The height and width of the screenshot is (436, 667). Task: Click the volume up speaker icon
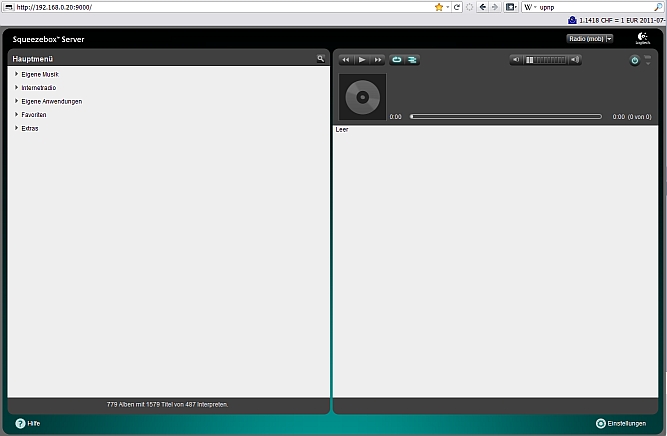574,60
